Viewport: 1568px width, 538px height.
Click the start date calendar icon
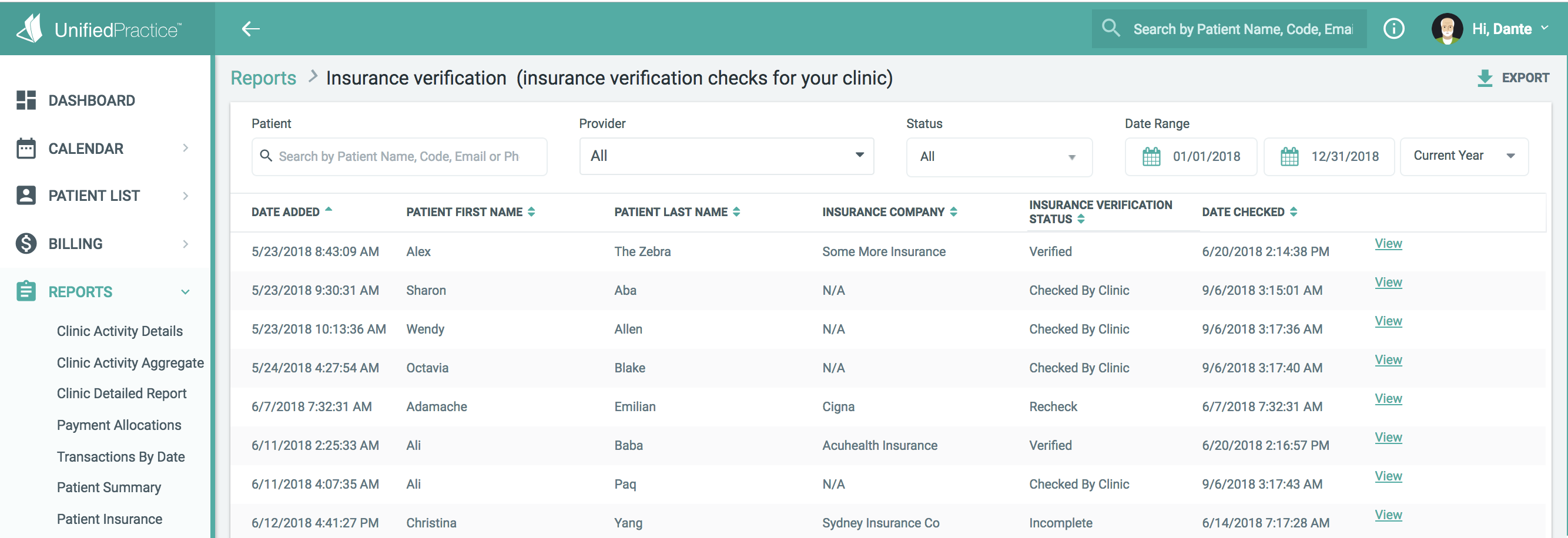1151,156
